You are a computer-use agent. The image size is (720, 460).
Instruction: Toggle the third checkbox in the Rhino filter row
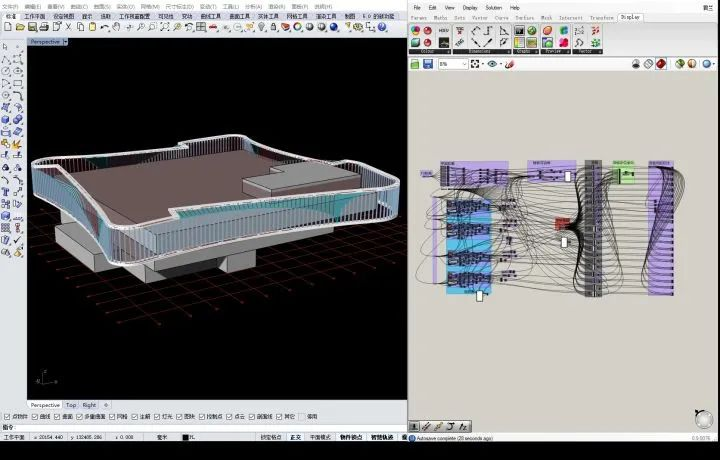pyautogui.click(x=57, y=417)
